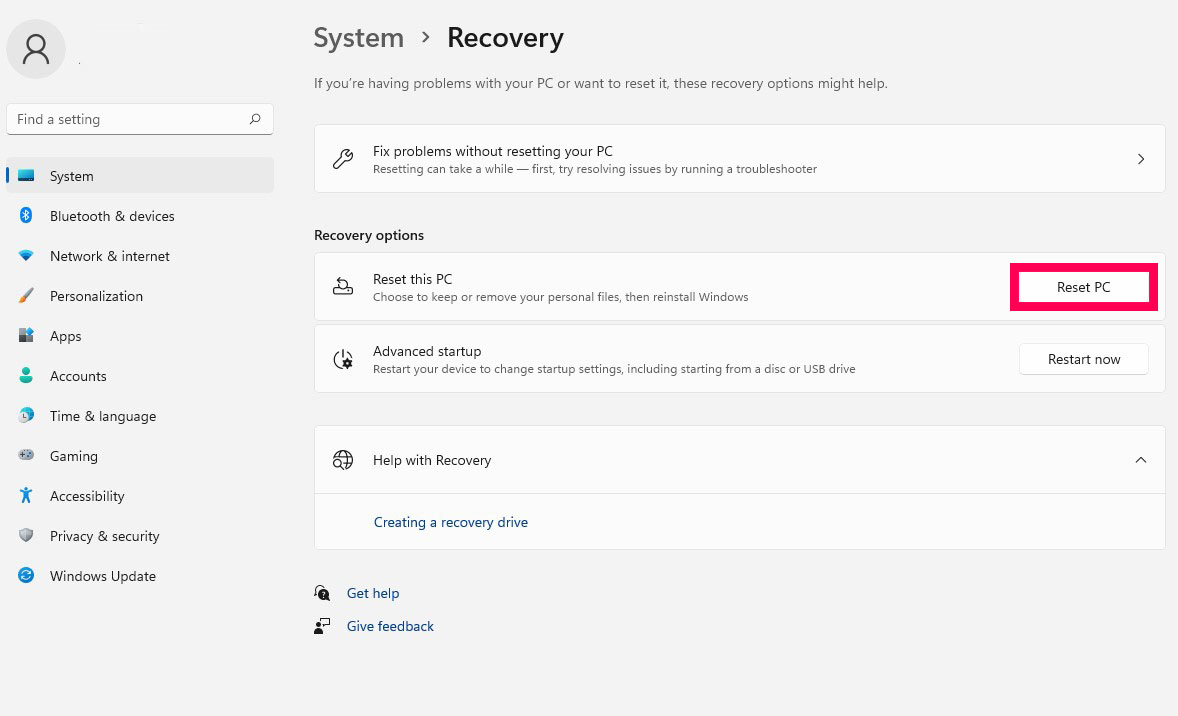Go to Accessibility settings
Viewport: 1178px width, 716px height.
(x=140, y=496)
